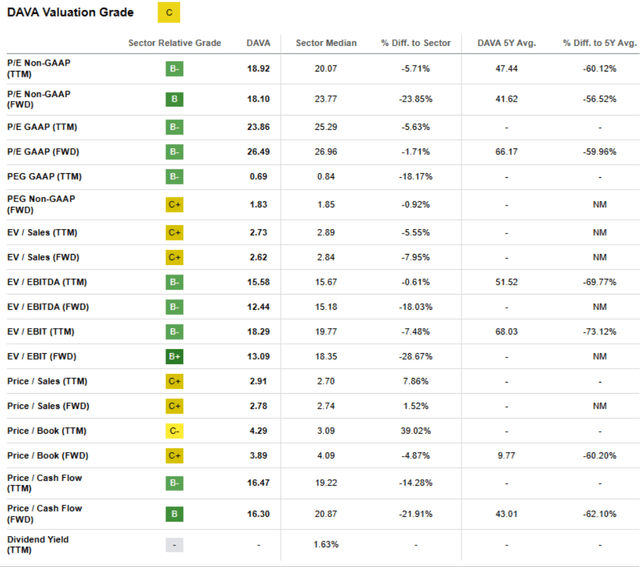The image size is (640, 567).
Task: Click the % Diff. to 5Y Avg. column header
Action: (600, 43)
